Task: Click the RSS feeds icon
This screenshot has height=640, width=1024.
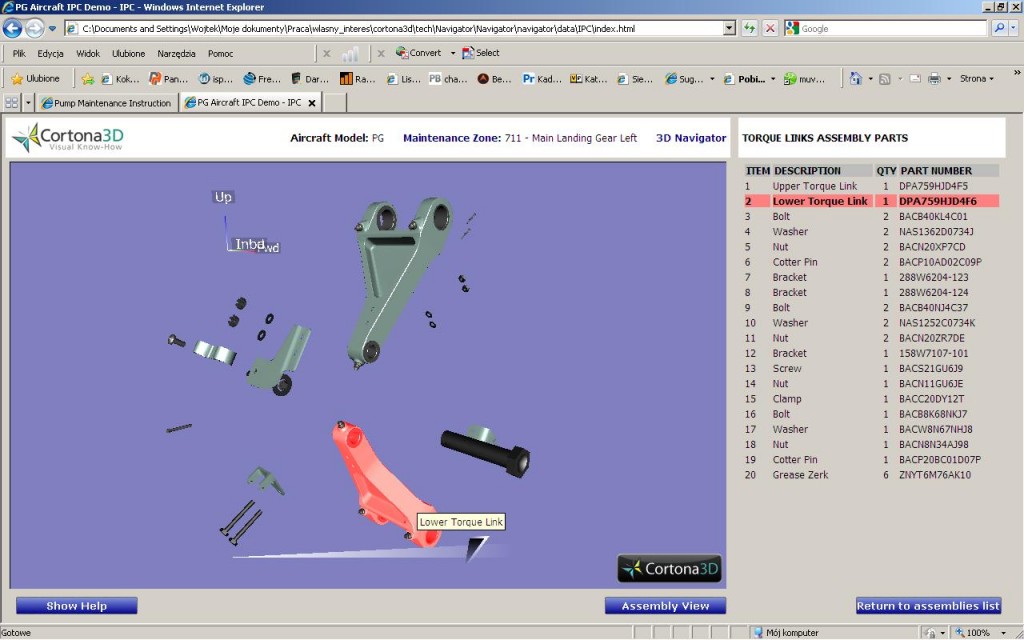Action: tap(885, 79)
